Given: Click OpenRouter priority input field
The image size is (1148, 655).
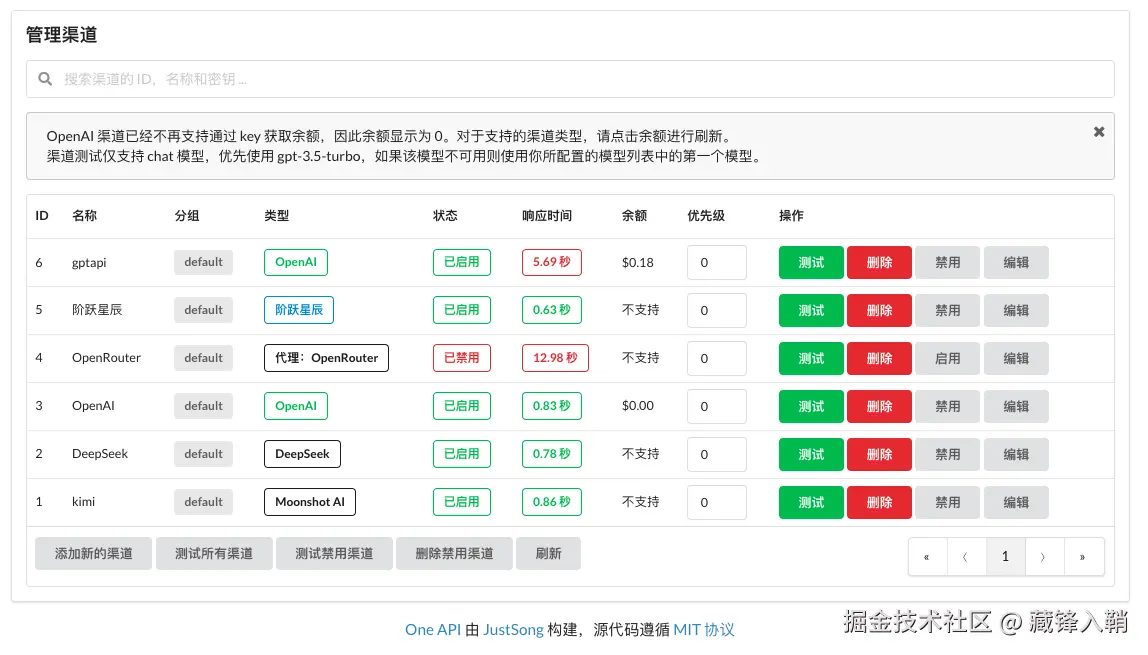Looking at the screenshot, I should (x=717, y=359).
